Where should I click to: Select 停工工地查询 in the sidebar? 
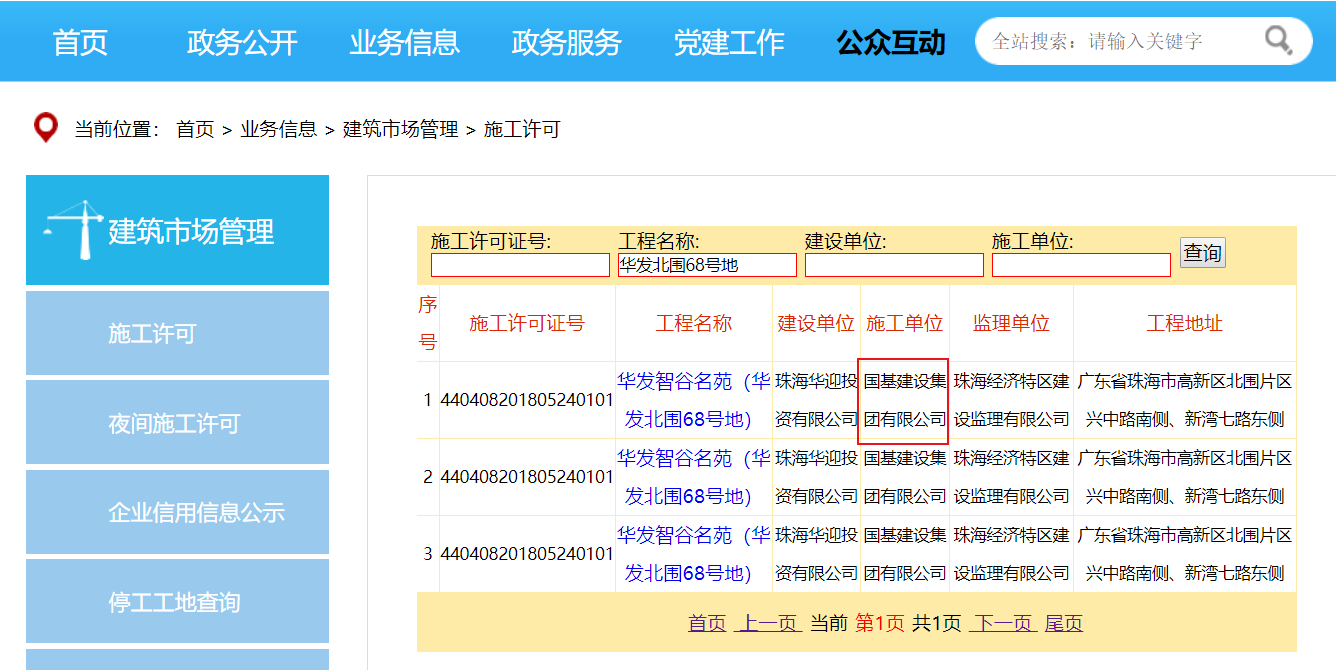pos(177,602)
